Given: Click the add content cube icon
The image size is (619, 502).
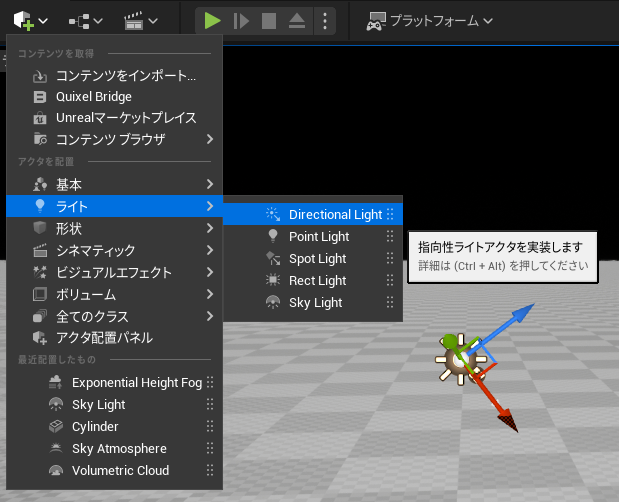Looking at the screenshot, I should [x=24, y=20].
